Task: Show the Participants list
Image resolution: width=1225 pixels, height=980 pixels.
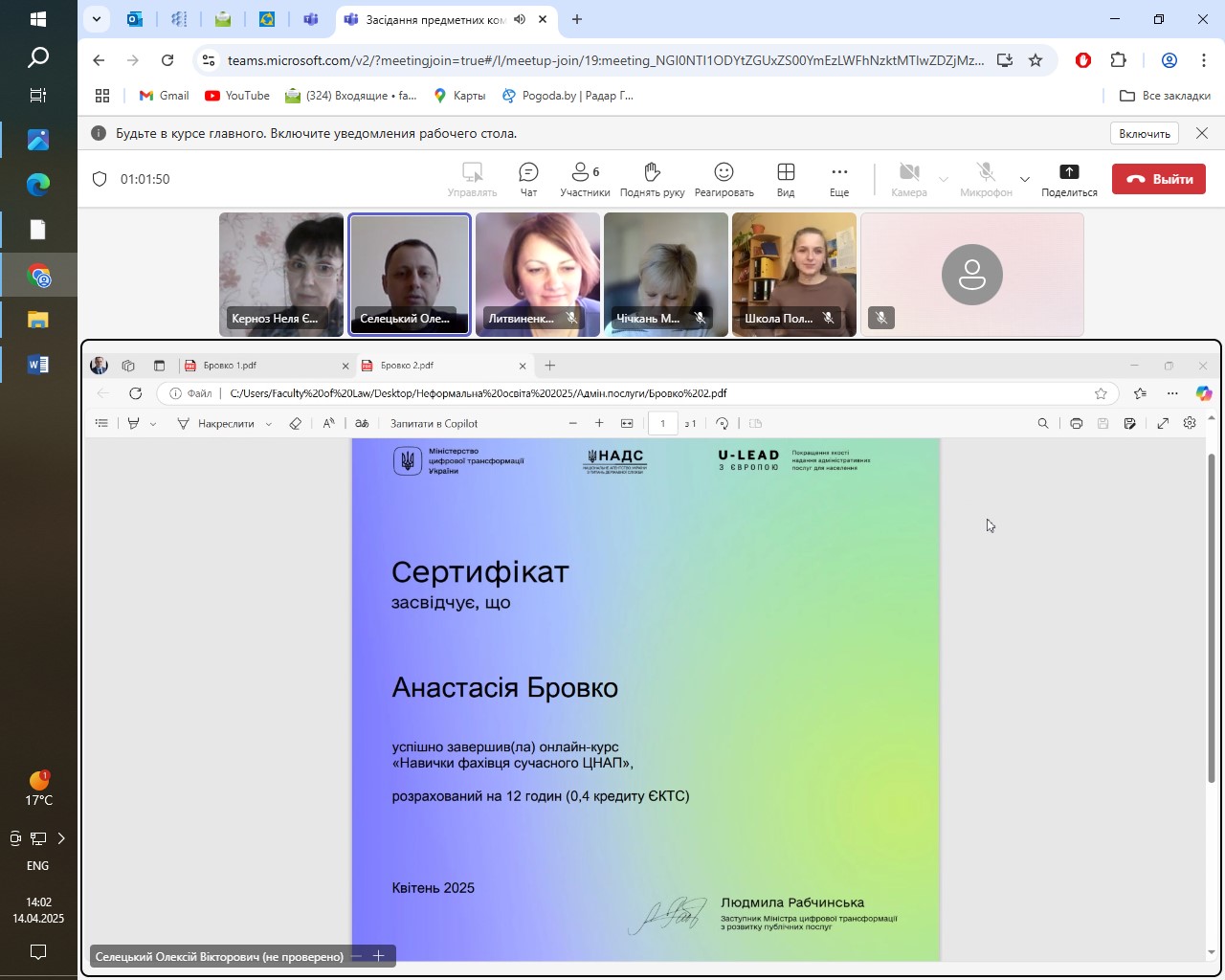Action: pyautogui.click(x=584, y=179)
